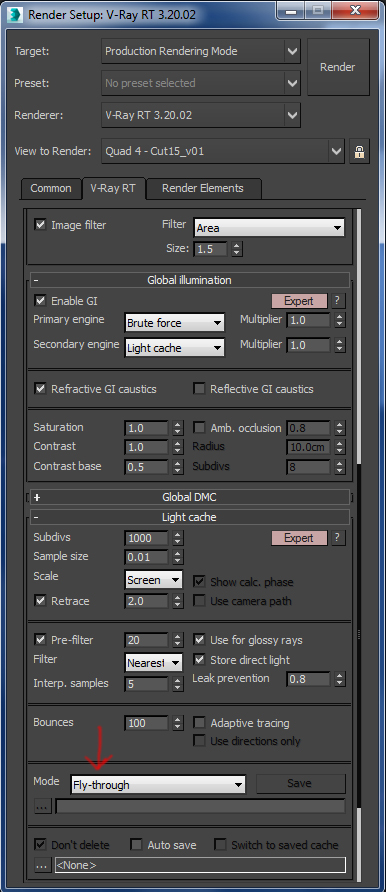Expand the Global DMC rollout
This screenshot has height=892, width=386.
pos(190,497)
